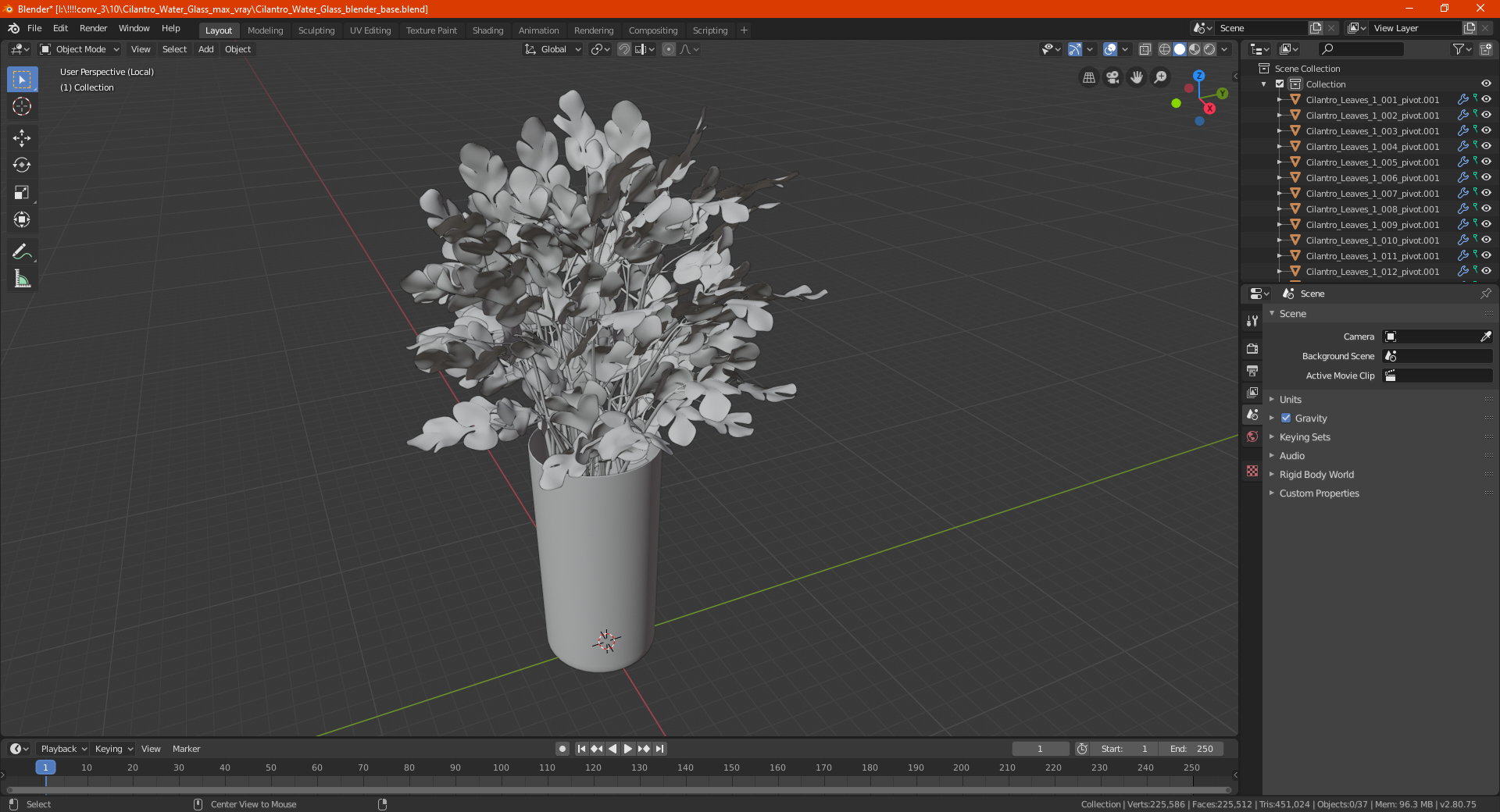Click the pan view hand icon
This screenshot has width=1500, height=812.
tap(1137, 77)
